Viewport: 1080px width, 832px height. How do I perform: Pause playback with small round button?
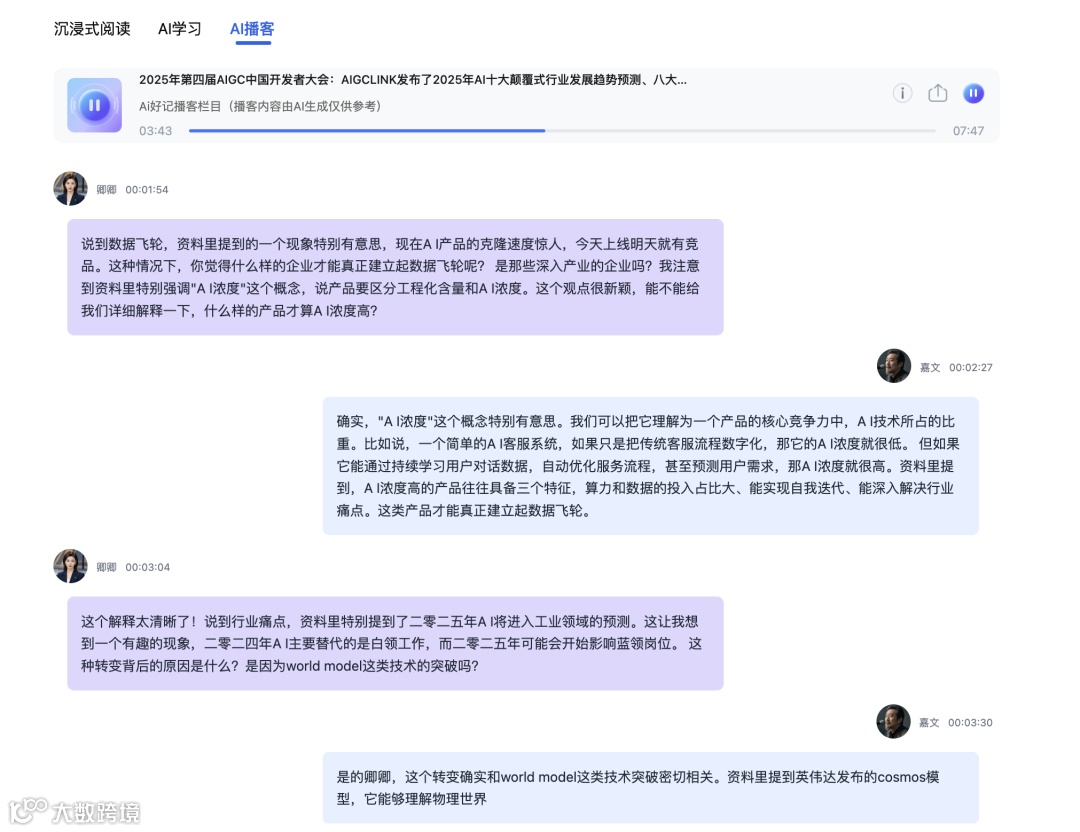pos(973,93)
